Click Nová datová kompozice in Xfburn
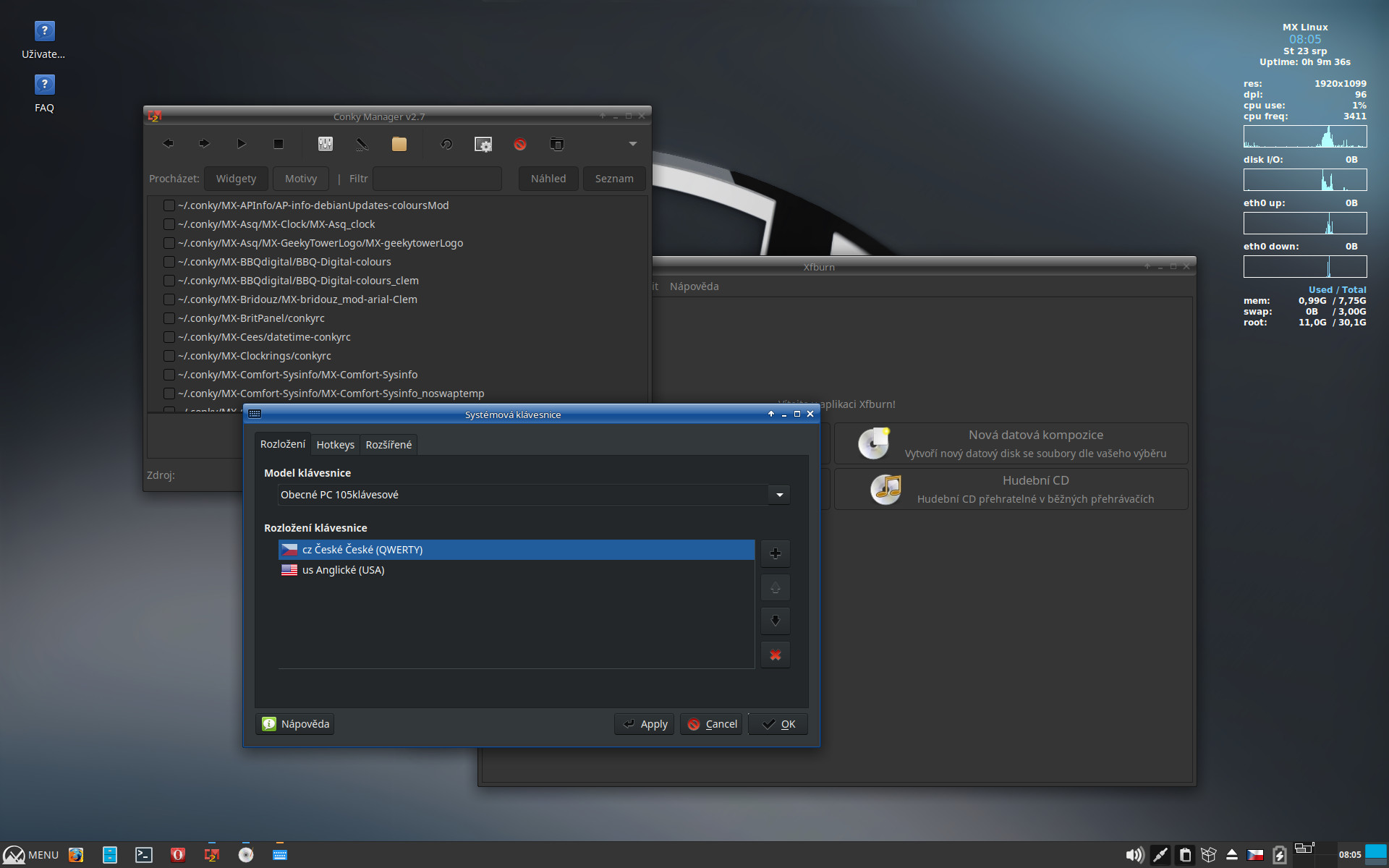 (1011, 443)
